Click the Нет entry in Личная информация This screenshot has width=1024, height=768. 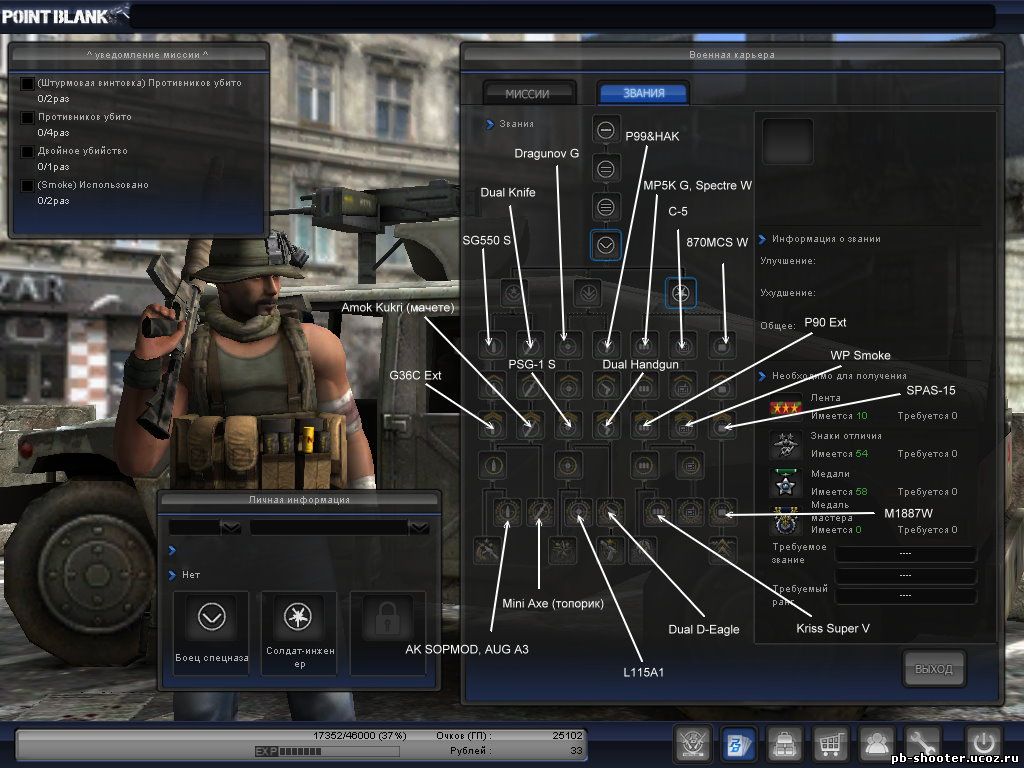pyautogui.click(x=191, y=575)
